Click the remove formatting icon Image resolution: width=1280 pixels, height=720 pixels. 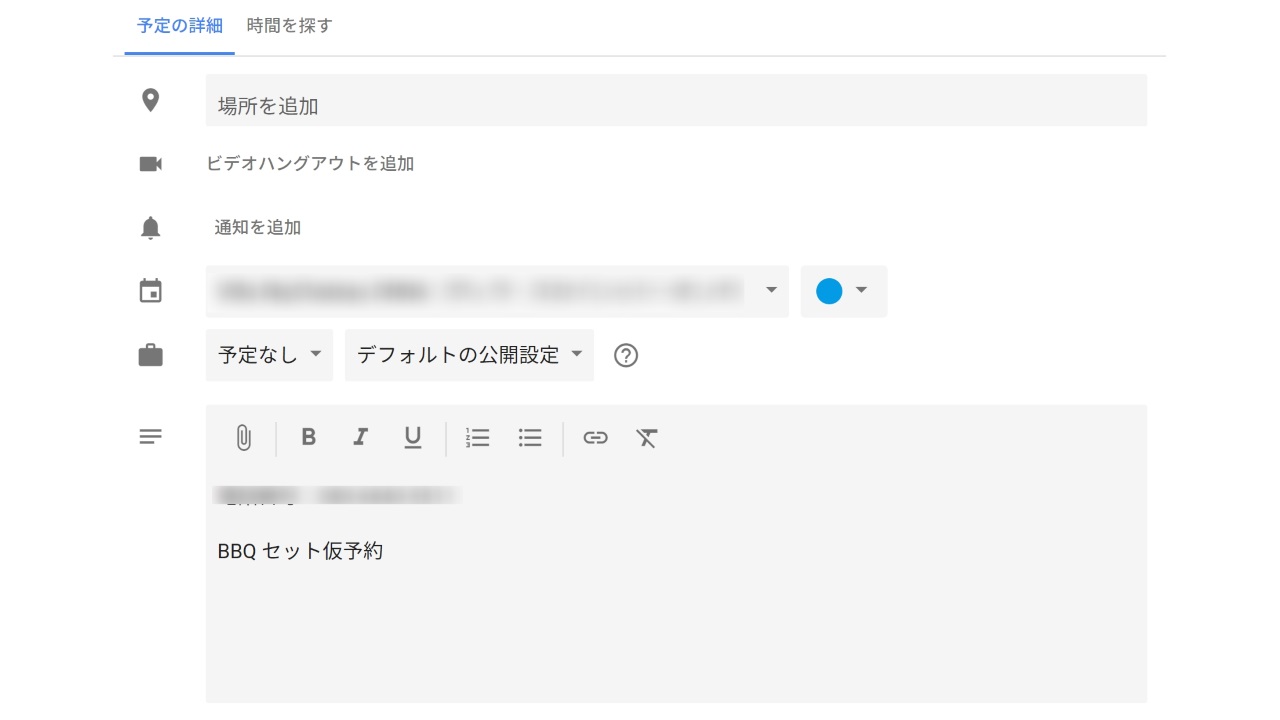pos(647,438)
